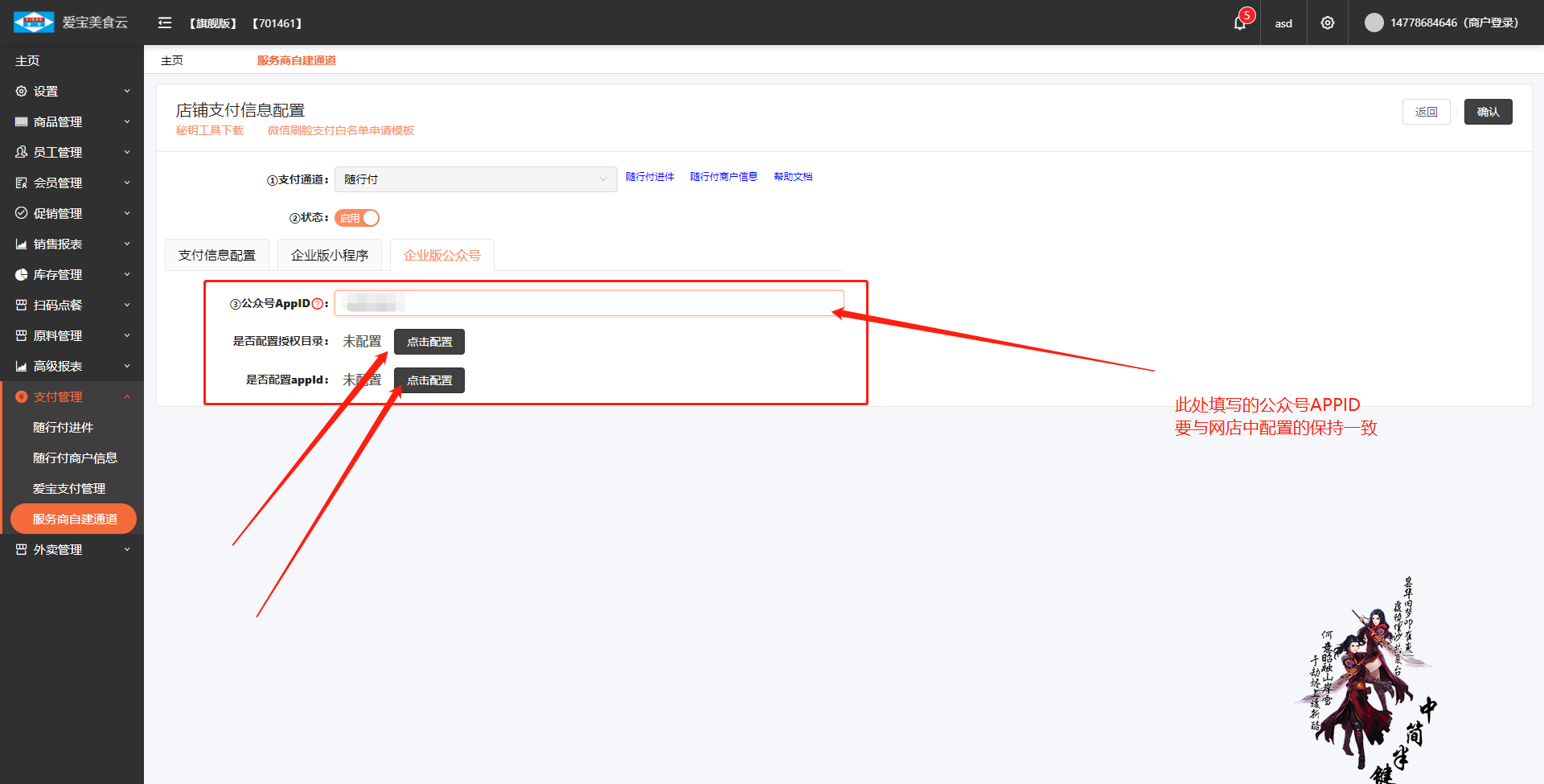Click the 确认 button

(x=1488, y=112)
